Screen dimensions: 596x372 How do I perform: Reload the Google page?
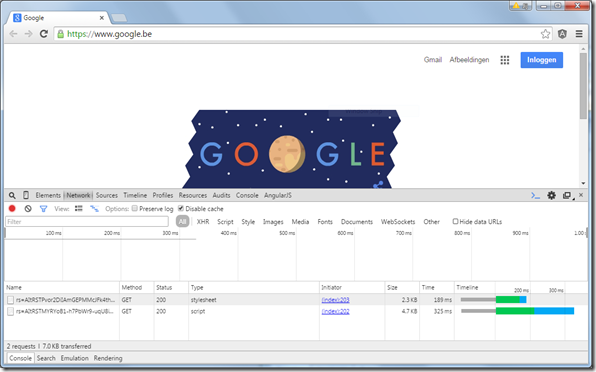44,34
